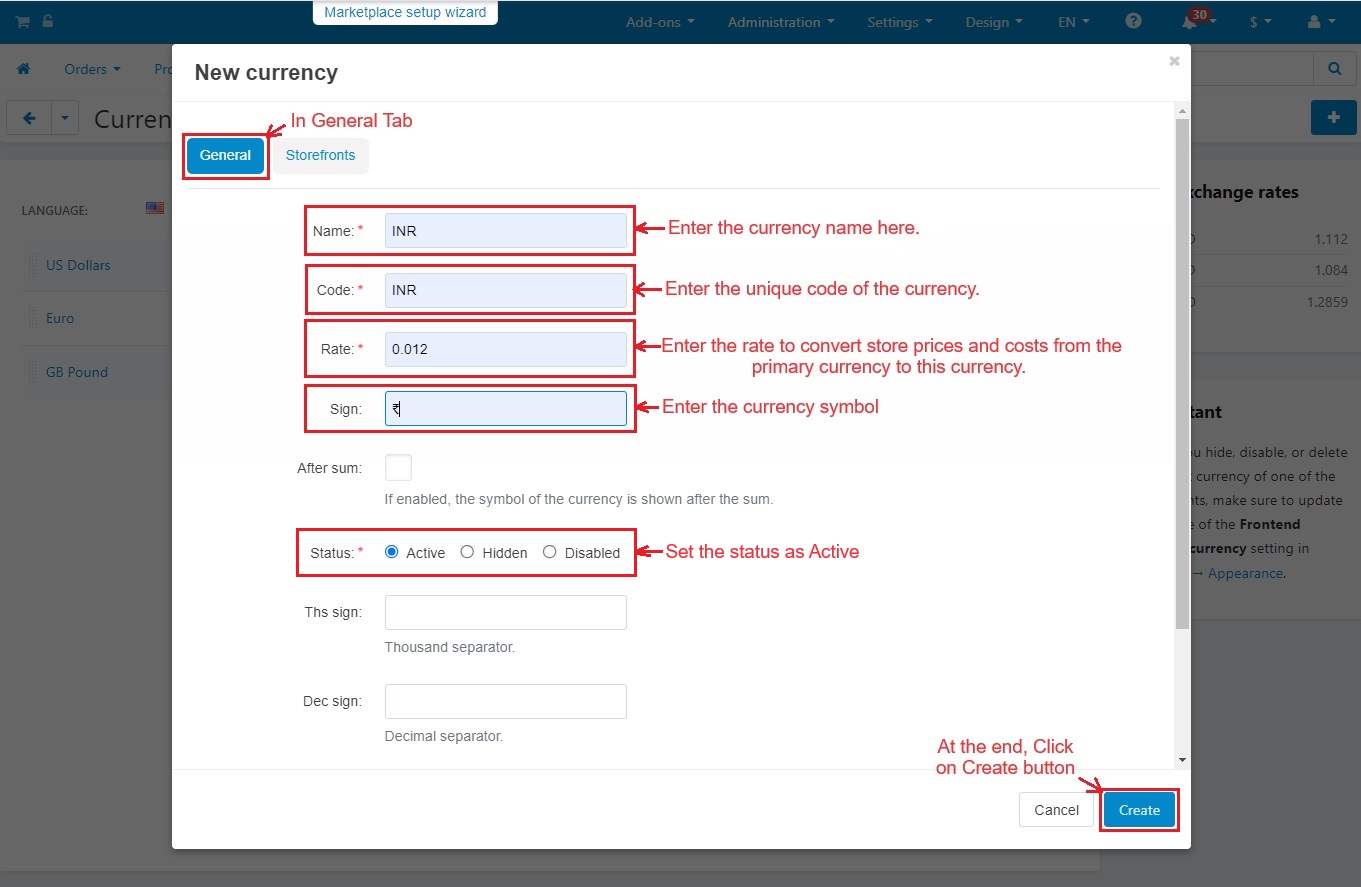Open the help question mark icon

[x=1133, y=21]
